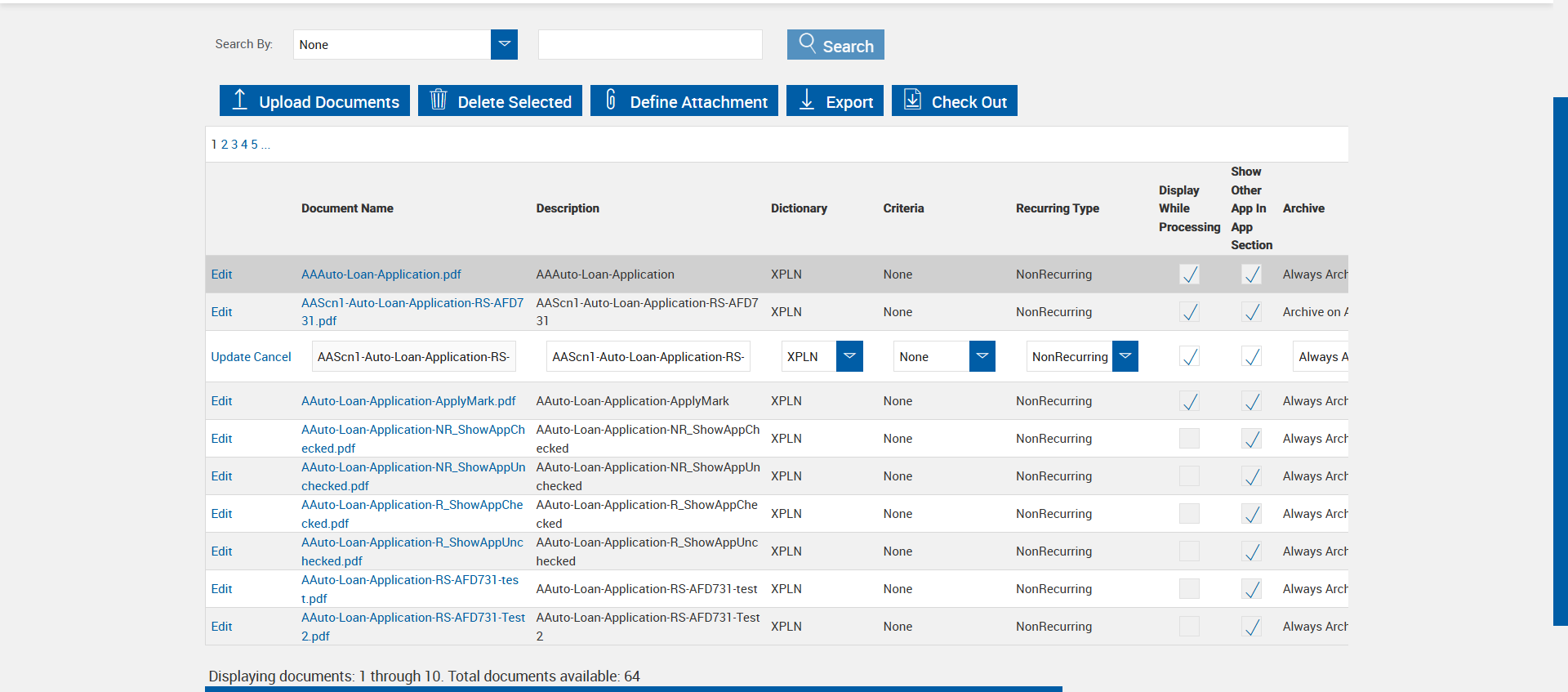This screenshot has width=1568, height=692.
Task: Go to page 2 of documents
Action: point(225,145)
